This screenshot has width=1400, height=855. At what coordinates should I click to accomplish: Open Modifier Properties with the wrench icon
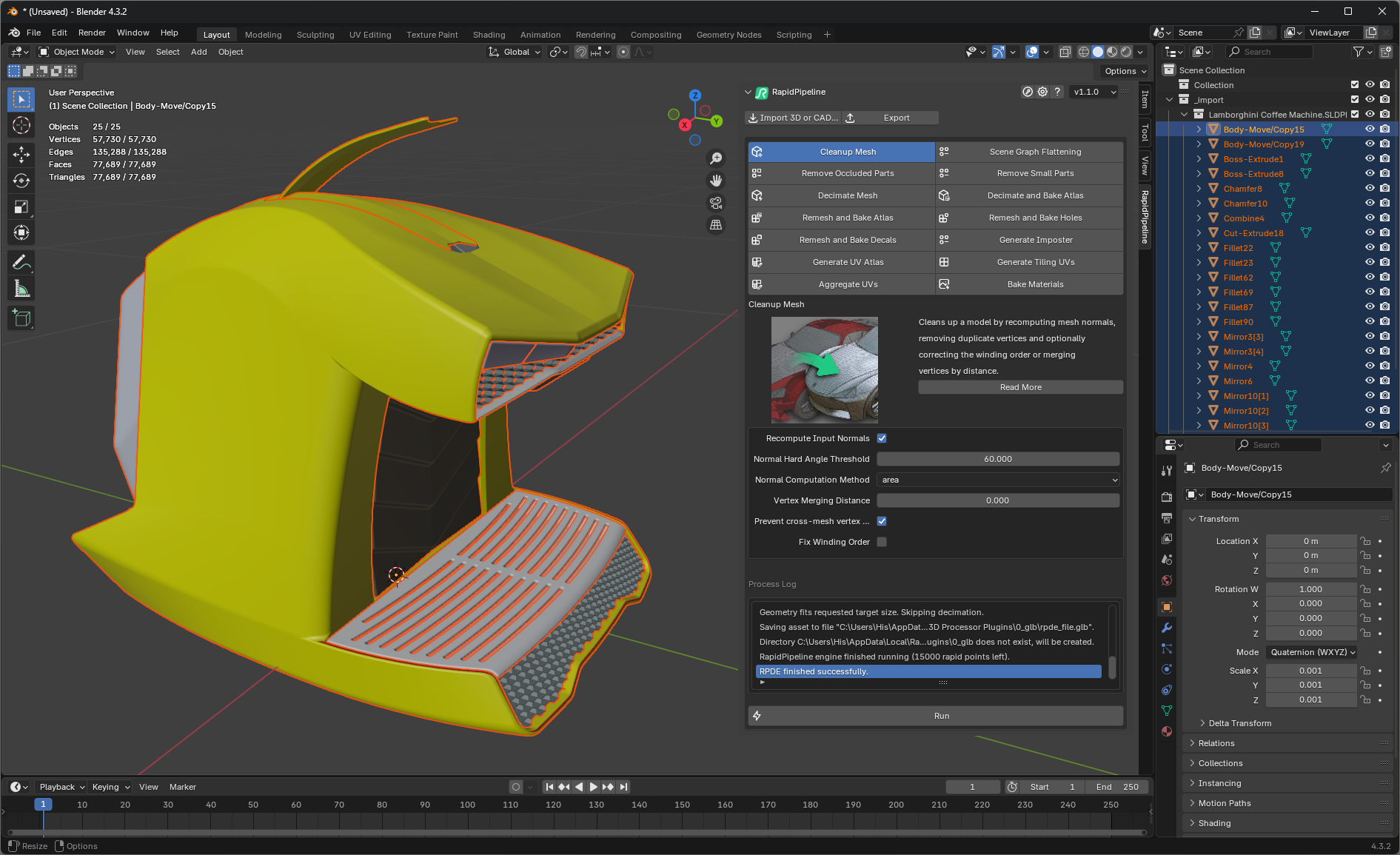(x=1167, y=628)
